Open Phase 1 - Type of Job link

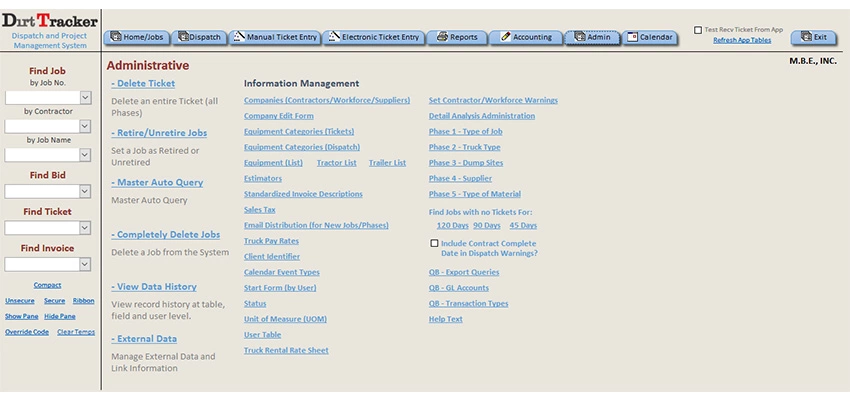coord(466,132)
